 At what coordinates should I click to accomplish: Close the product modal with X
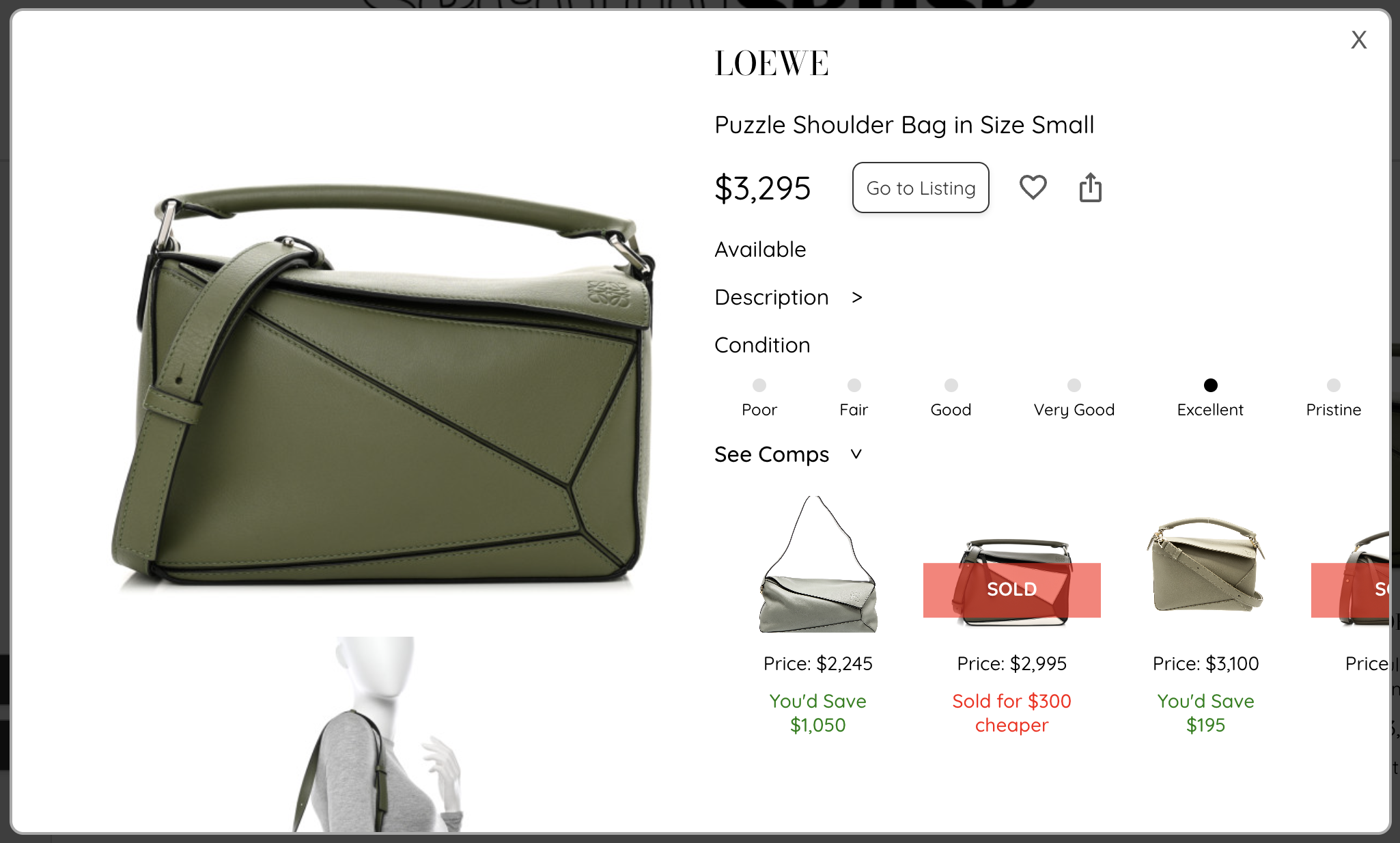(x=1359, y=40)
